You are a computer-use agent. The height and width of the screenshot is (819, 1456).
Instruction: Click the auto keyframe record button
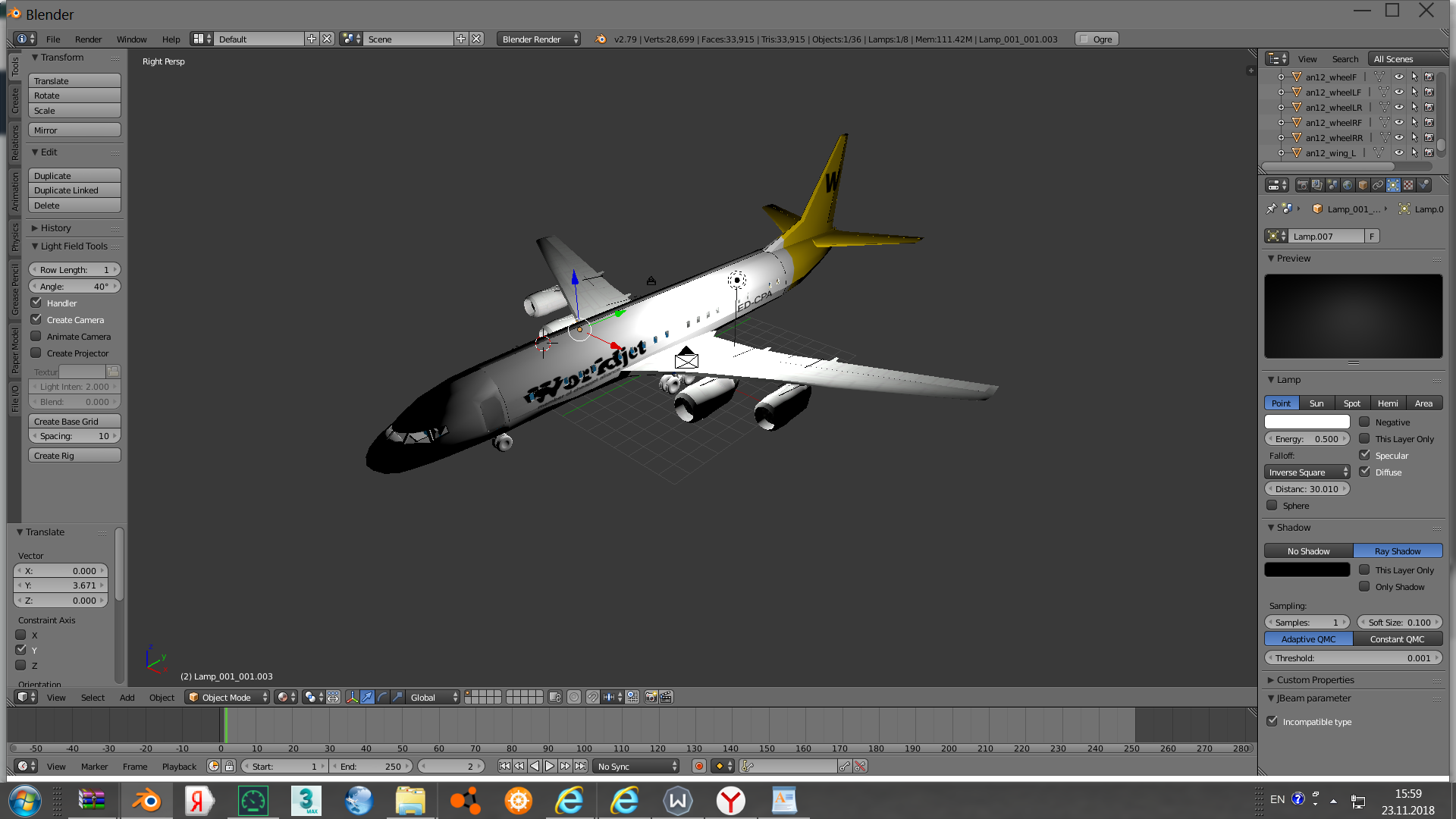coord(699,766)
